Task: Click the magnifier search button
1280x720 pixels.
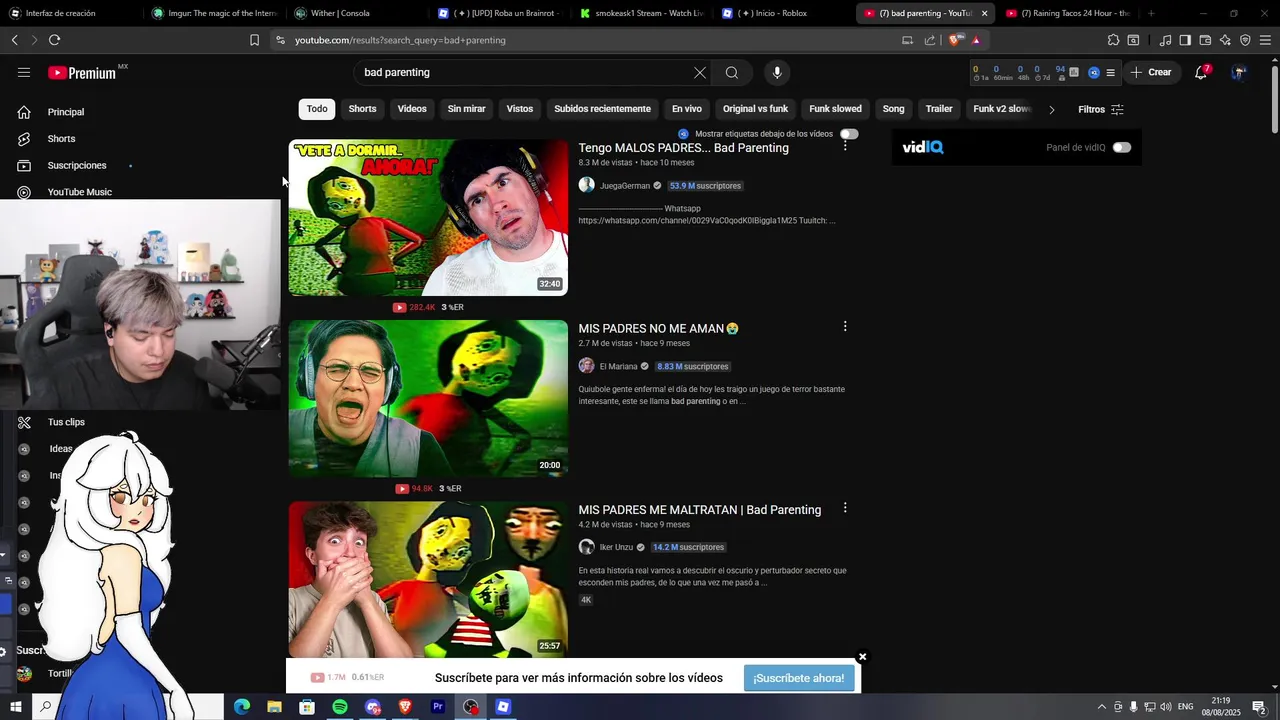Action: pyautogui.click(x=732, y=72)
